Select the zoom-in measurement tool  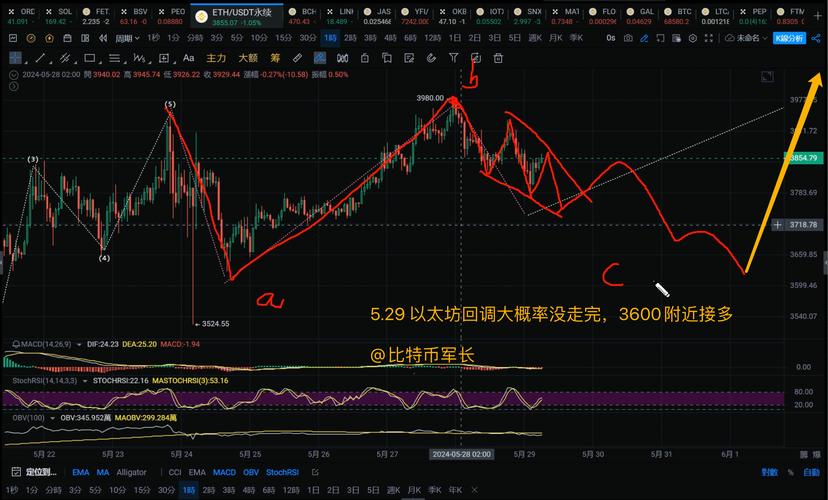[x=164, y=58]
